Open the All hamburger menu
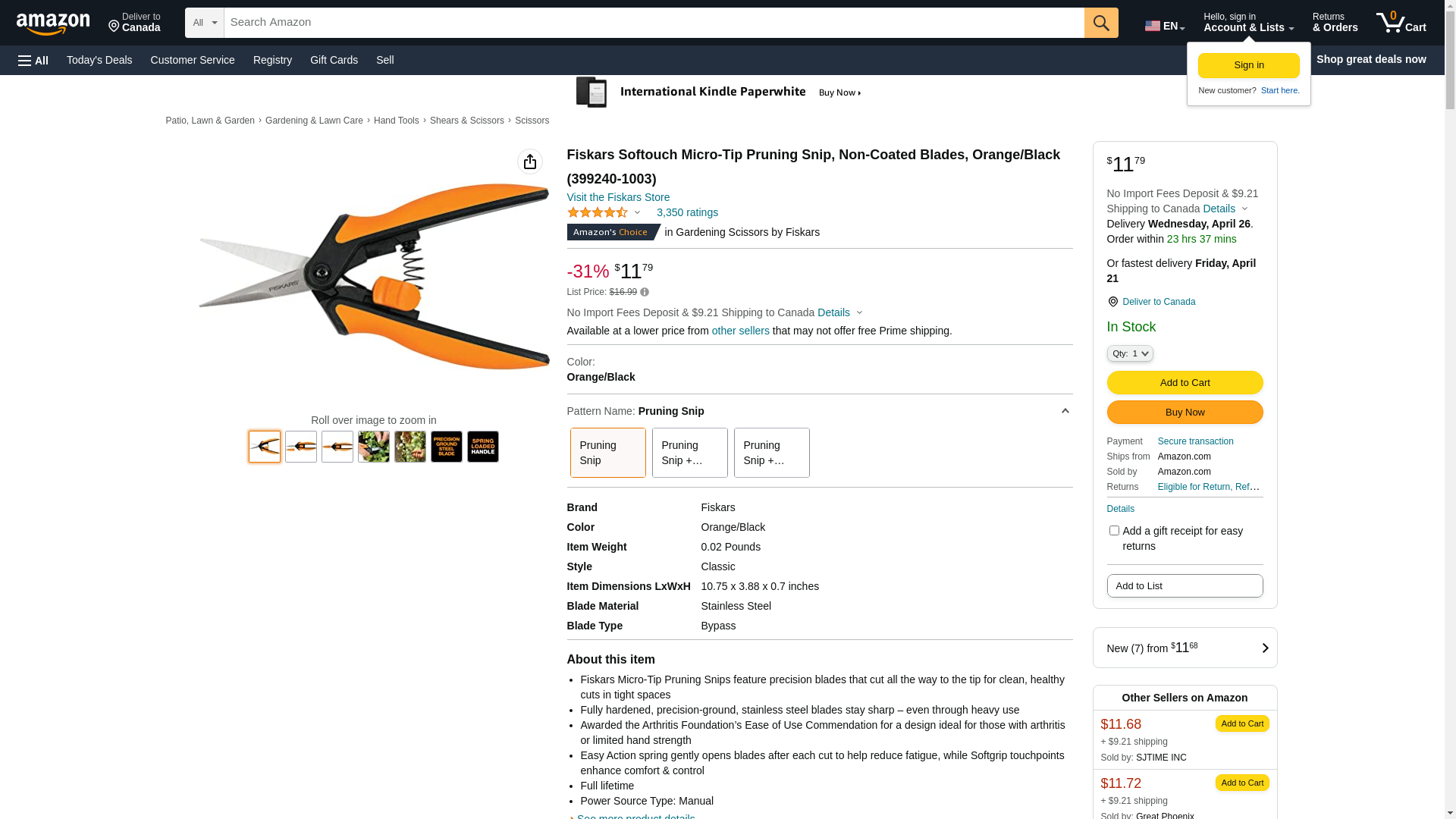1456x819 pixels. pos(33,60)
